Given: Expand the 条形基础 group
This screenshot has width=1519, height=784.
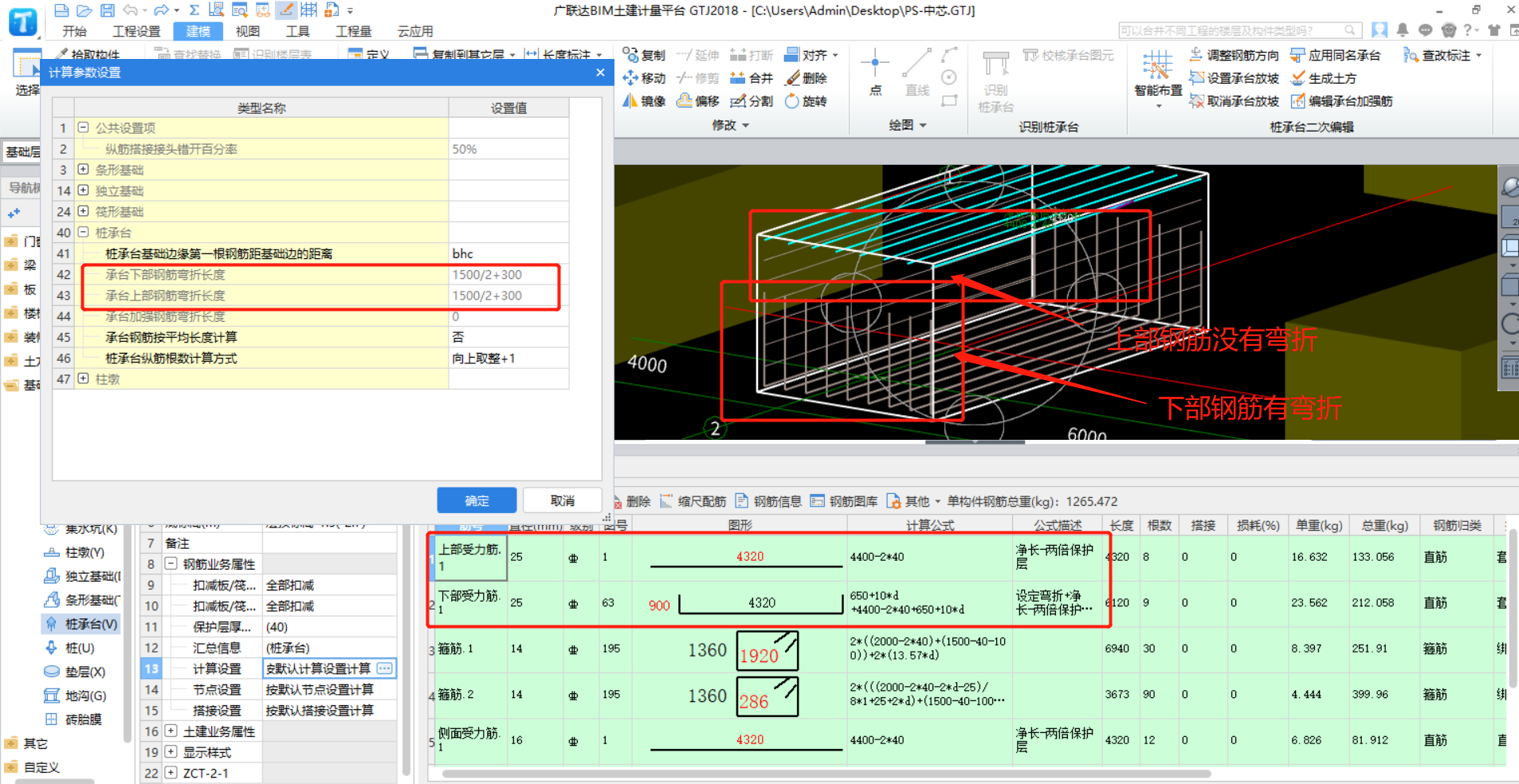Looking at the screenshot, I should pos(83,169).
